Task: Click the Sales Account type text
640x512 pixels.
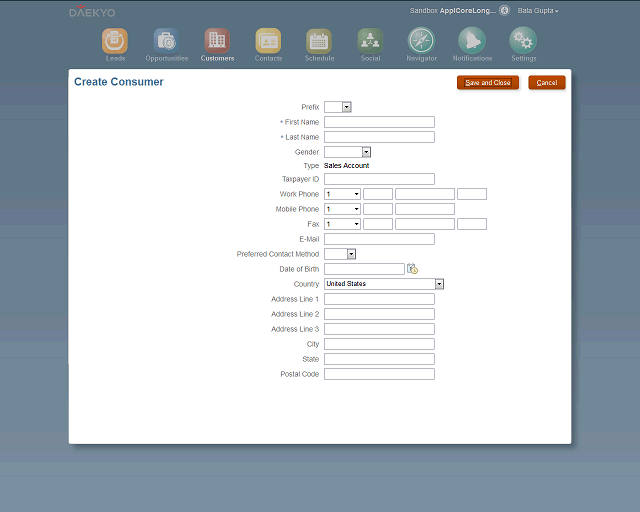Action: click(347, 165)
